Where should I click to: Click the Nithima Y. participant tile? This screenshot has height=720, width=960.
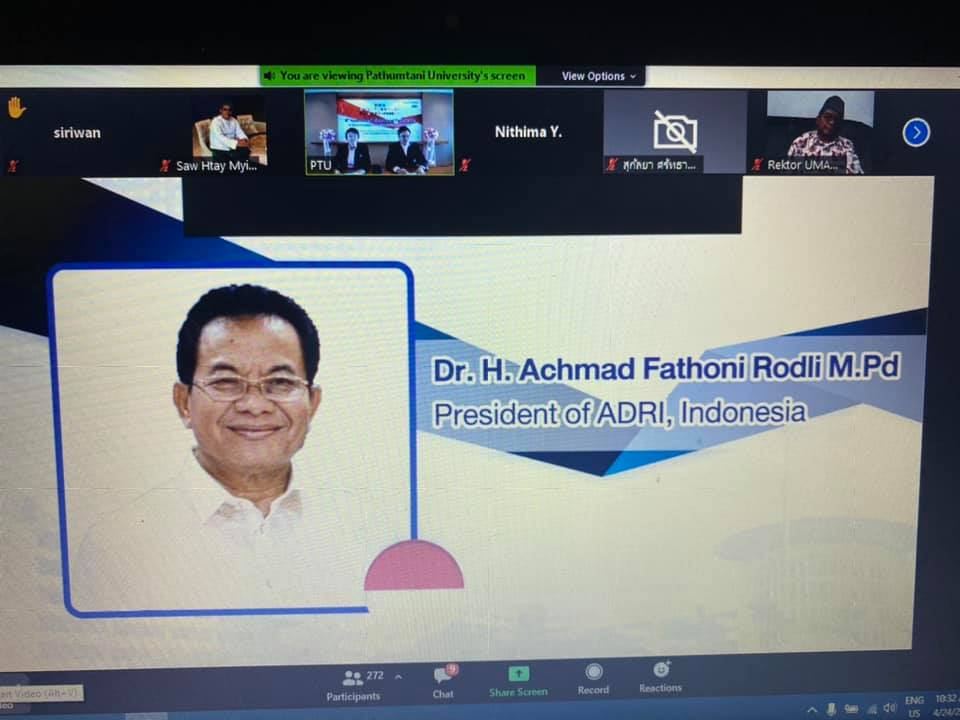pyautogui.click(x=528, y=132)
